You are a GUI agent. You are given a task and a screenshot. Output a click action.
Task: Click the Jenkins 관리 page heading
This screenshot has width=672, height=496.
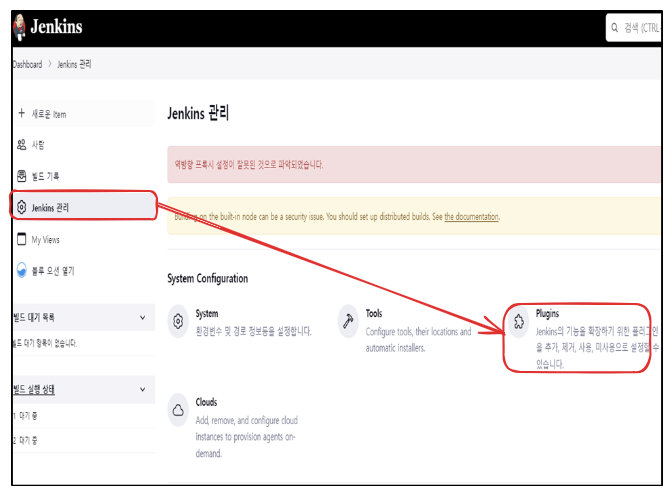[198, 114]
